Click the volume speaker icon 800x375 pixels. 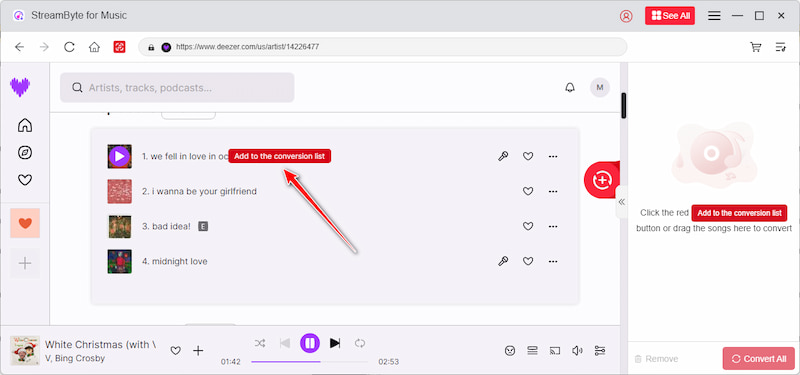click(x=577, y=351)
